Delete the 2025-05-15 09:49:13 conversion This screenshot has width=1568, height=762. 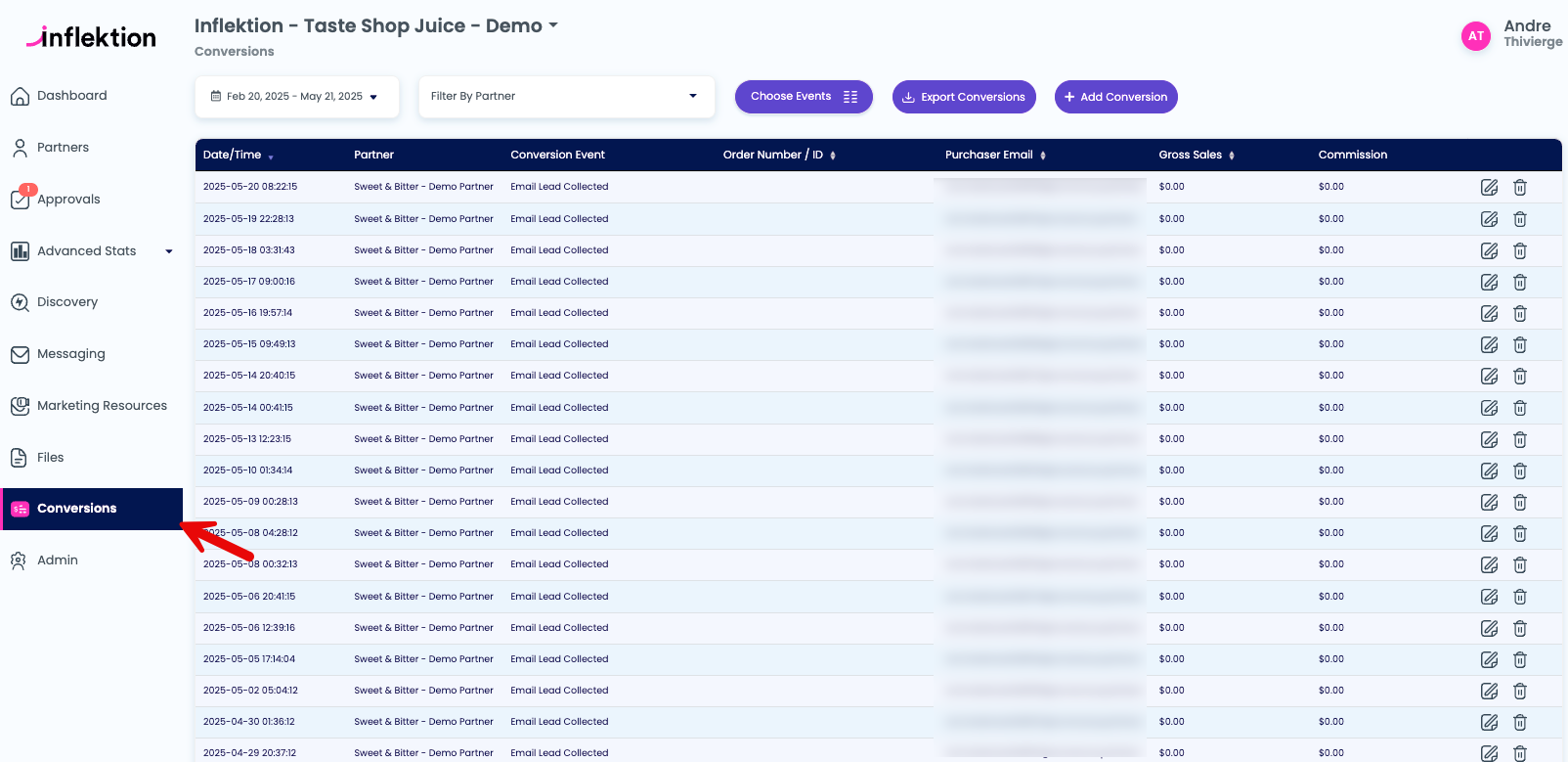tap(1520, 345)
